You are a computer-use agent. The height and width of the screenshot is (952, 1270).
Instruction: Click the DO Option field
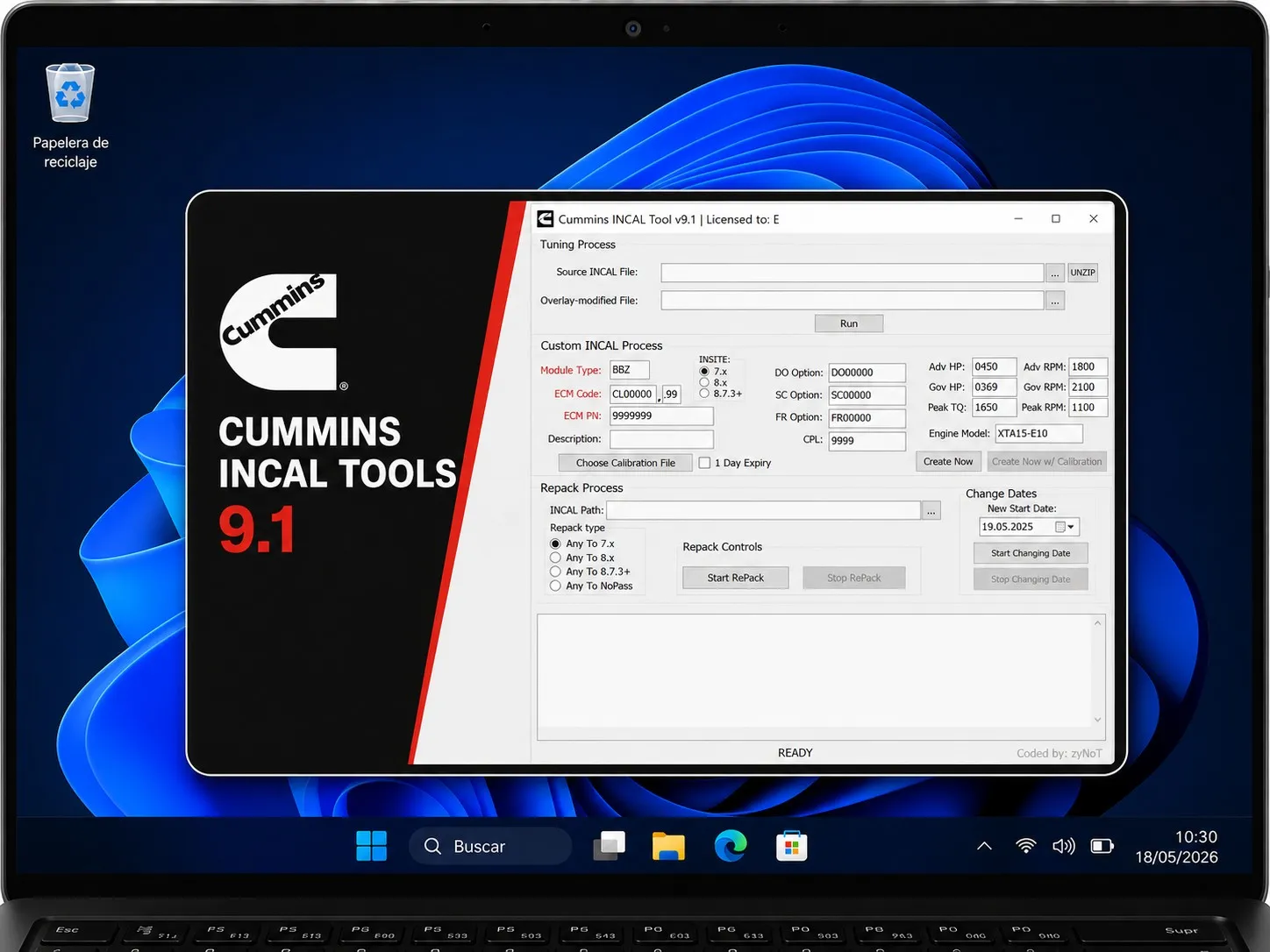pos(867,373)
